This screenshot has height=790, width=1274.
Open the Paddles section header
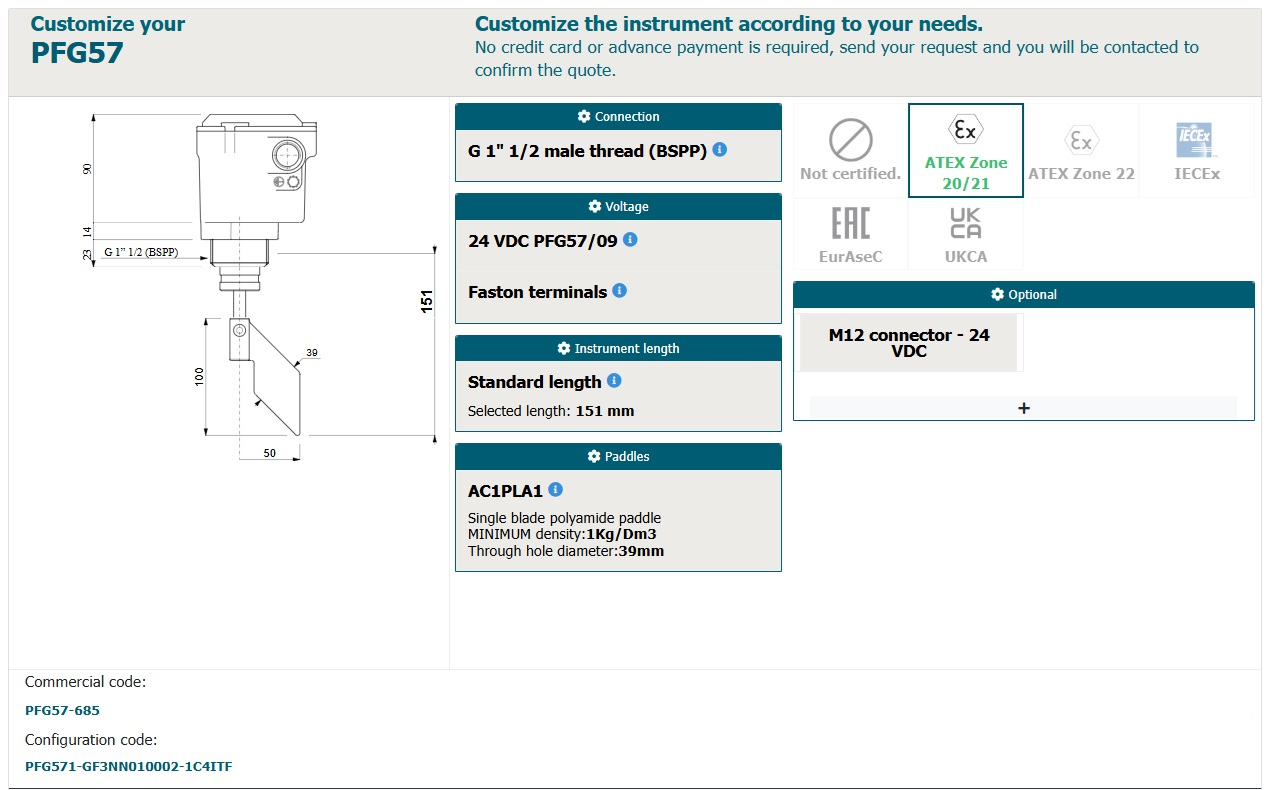click(618, 457)
